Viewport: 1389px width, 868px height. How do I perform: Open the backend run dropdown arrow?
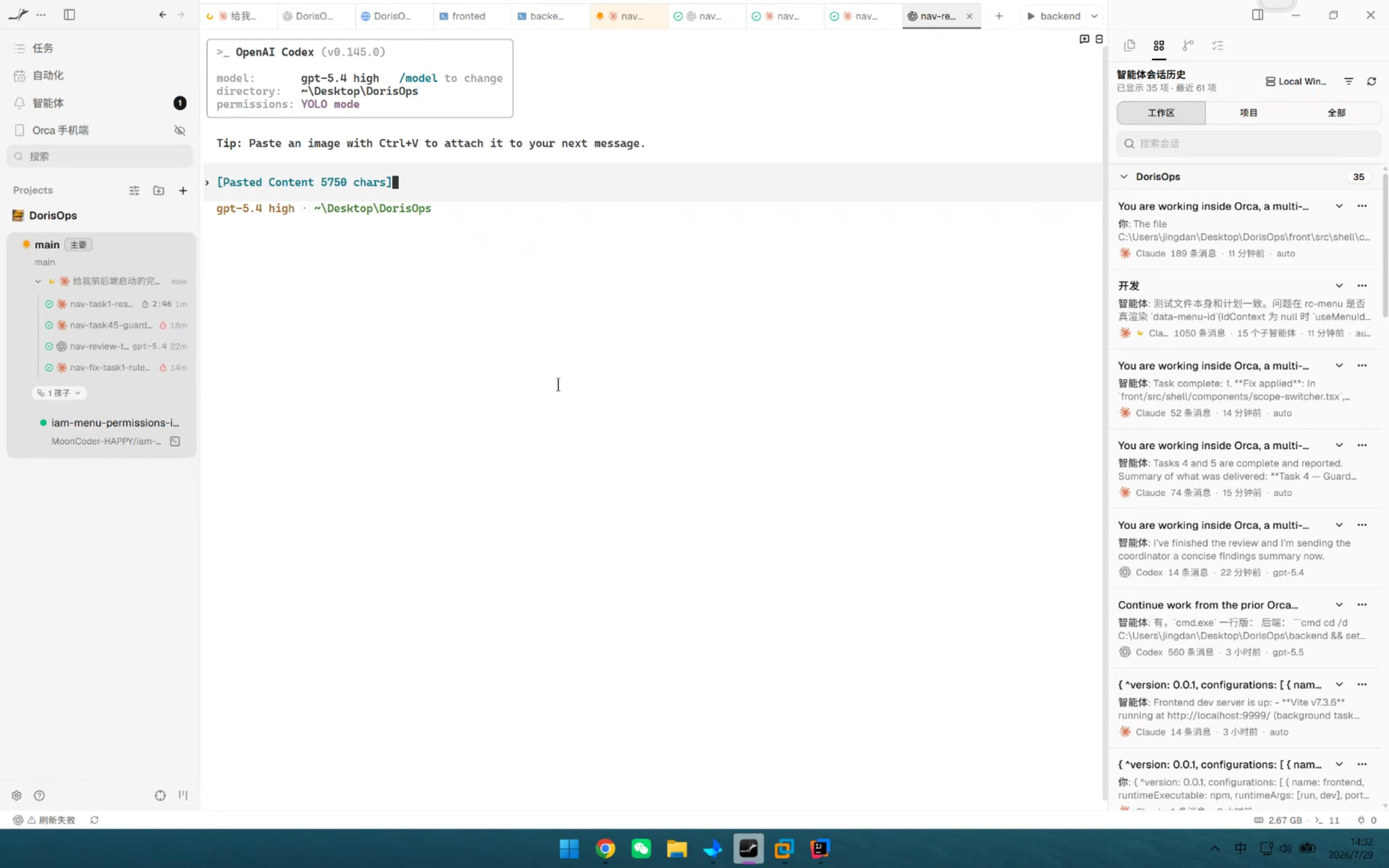tap(1095, 16)
